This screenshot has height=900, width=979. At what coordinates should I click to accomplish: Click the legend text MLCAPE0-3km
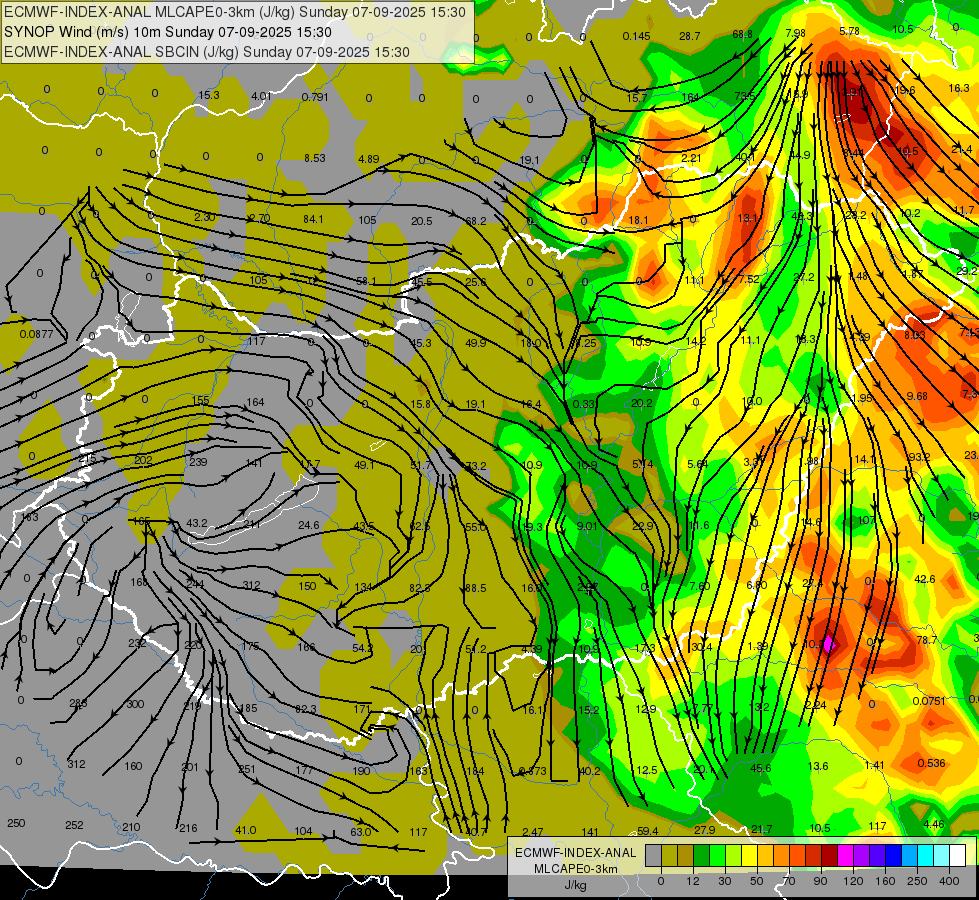576,869
